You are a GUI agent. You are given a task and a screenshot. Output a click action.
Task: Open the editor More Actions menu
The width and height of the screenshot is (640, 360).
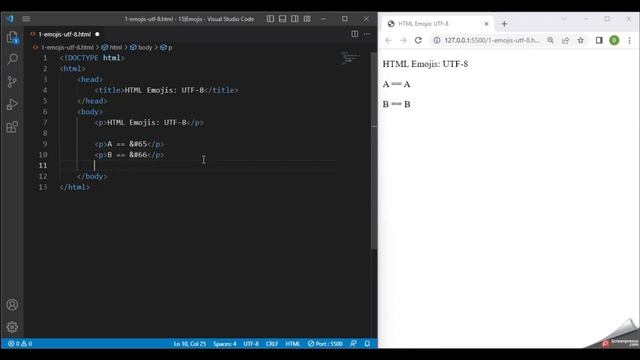(367, 34)
